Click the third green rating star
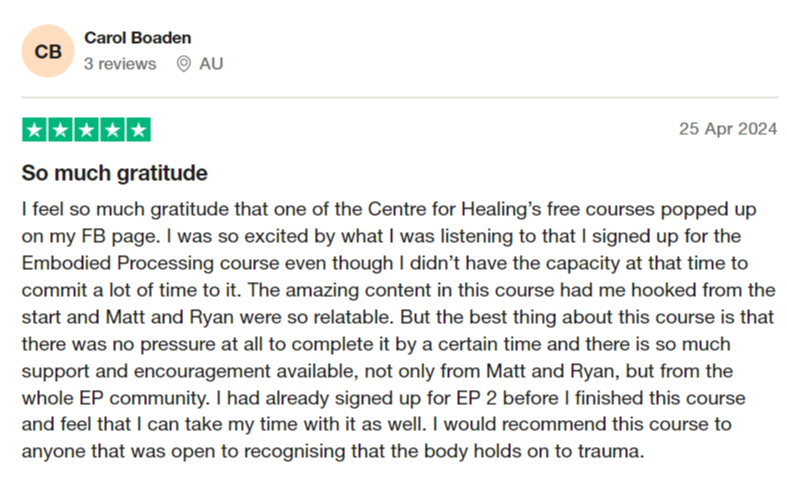 coord(86,130)
